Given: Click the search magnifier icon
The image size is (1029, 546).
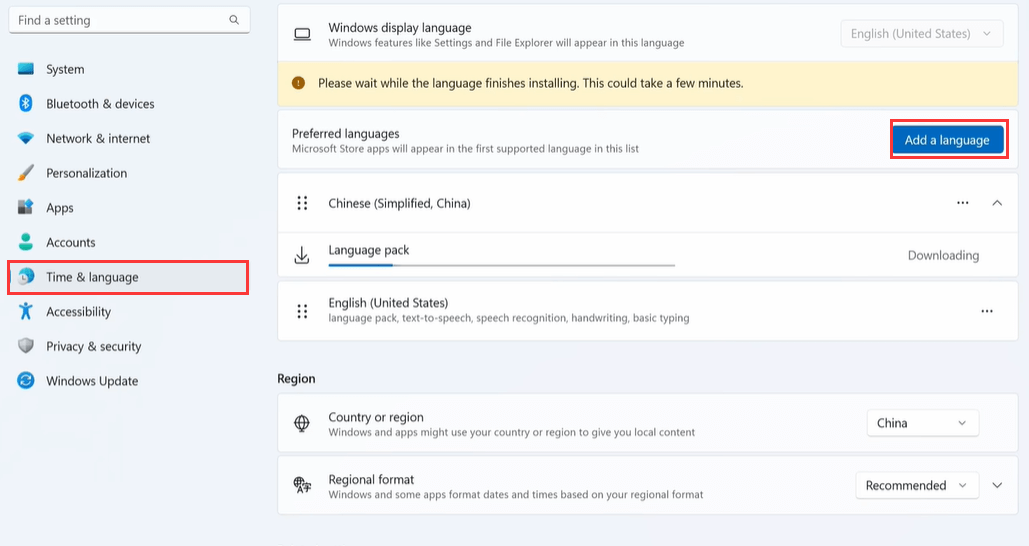Looking at the screenshot, I should point(234,20).
